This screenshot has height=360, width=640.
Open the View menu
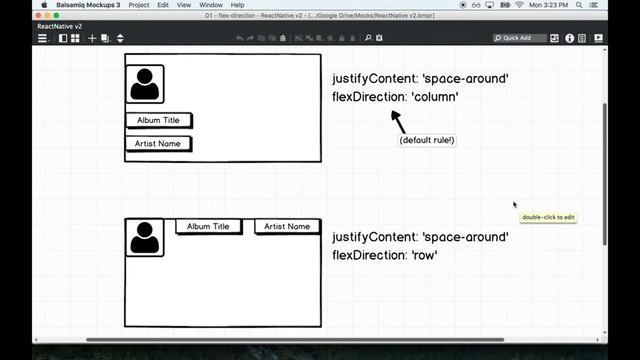pyautogui.click(x=184, y=5)
